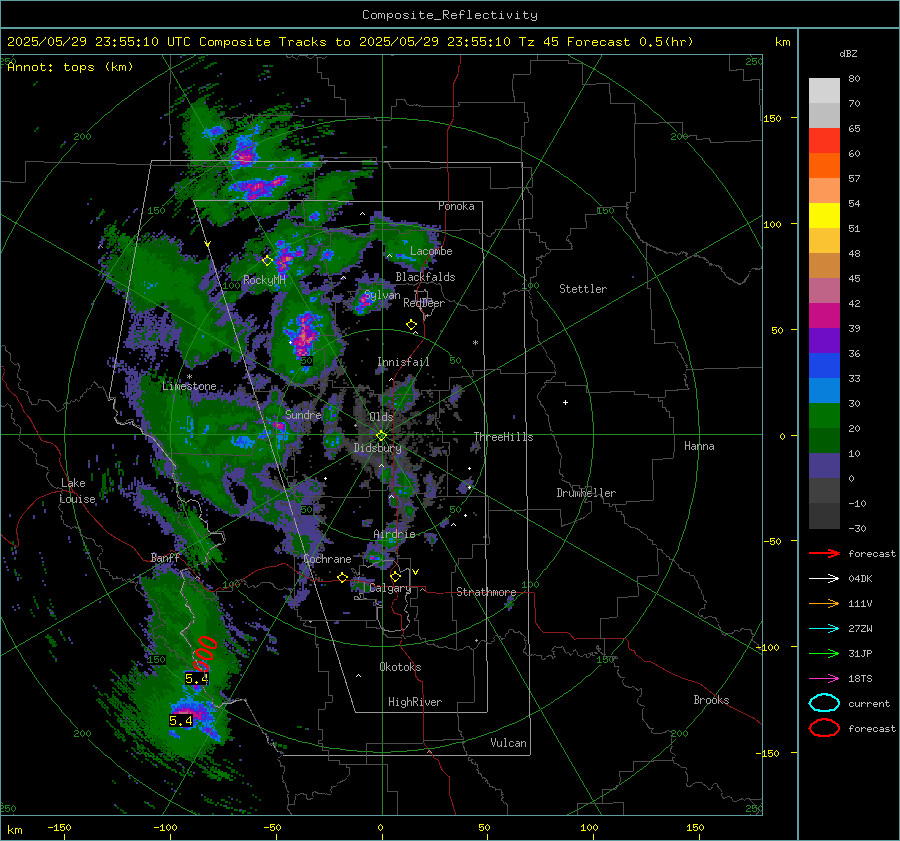The height and width of the screenshot is (841, 900).
Task: Select the red 60-65 dBZ swatch
Action: click(824, 141)
